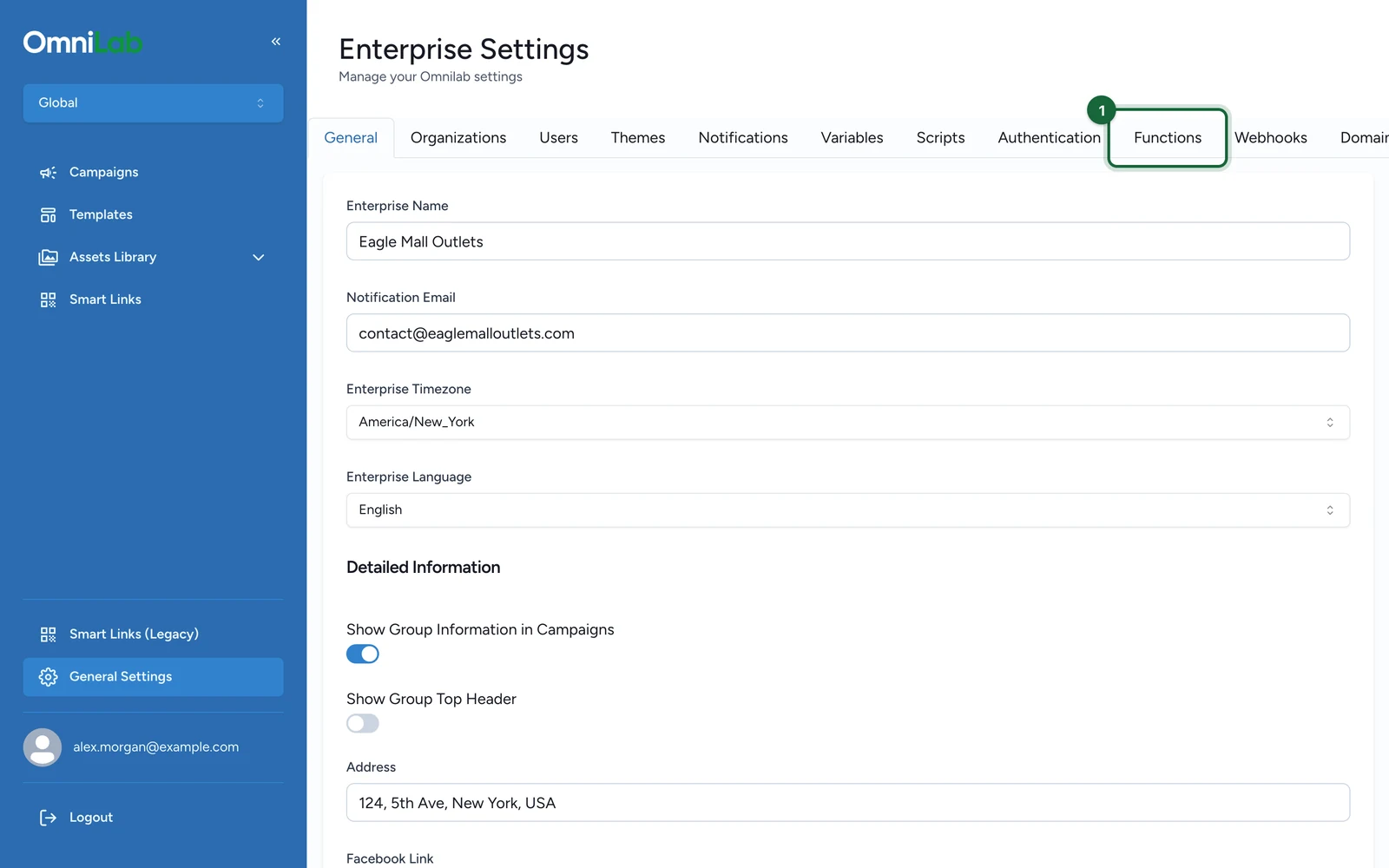Open Campaigns in the sidebar

click(x=153, y=173)
